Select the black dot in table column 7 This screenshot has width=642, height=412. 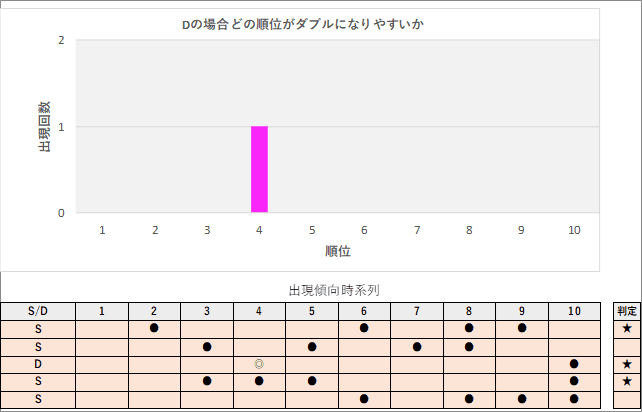tap(417, 346)
